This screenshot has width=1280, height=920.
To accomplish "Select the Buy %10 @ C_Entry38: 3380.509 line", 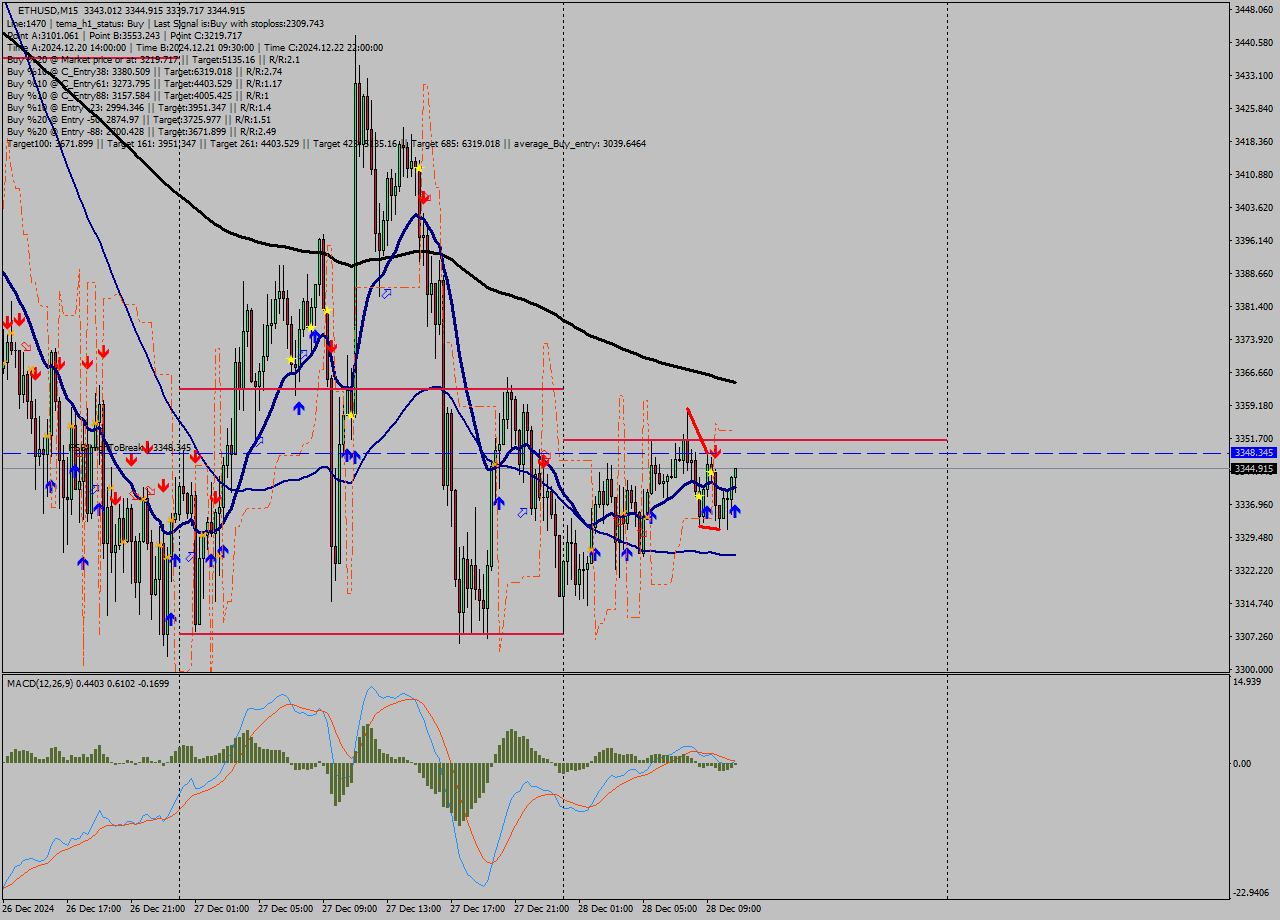I will pos(144,71).
